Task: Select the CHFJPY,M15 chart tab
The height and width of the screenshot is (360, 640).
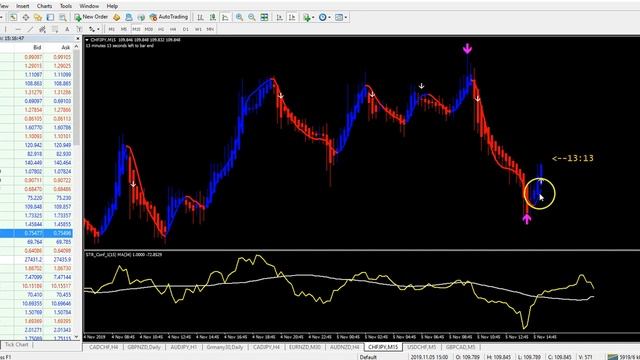Action: tap(383, 347)
